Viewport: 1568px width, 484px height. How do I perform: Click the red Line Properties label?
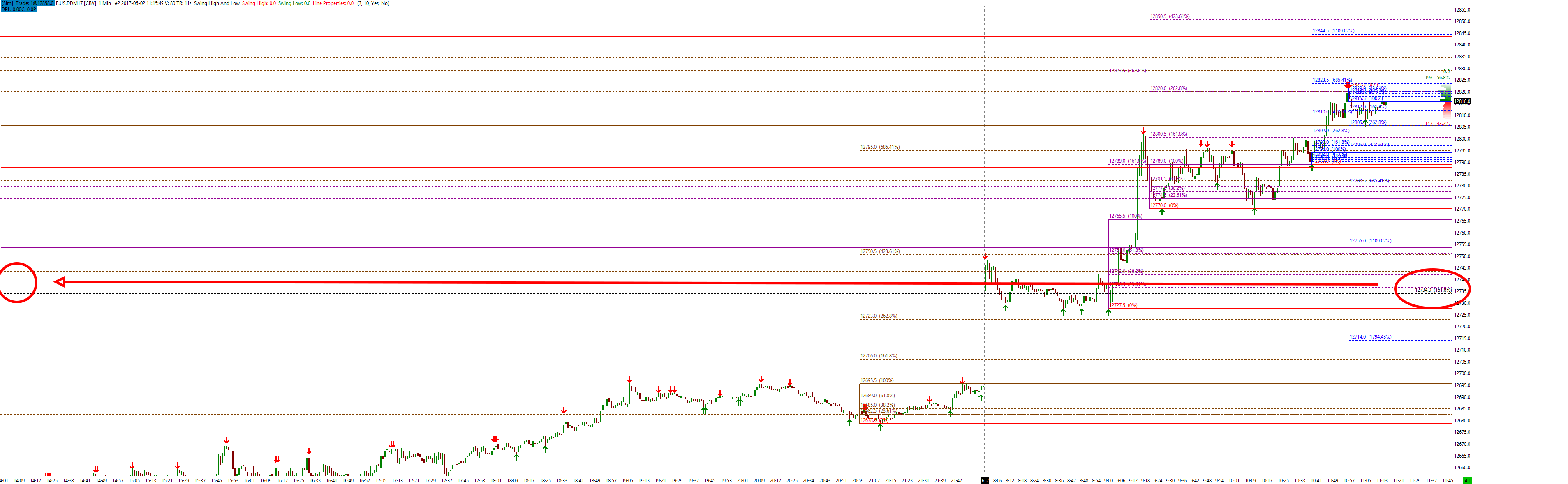[x=333, y=3]
